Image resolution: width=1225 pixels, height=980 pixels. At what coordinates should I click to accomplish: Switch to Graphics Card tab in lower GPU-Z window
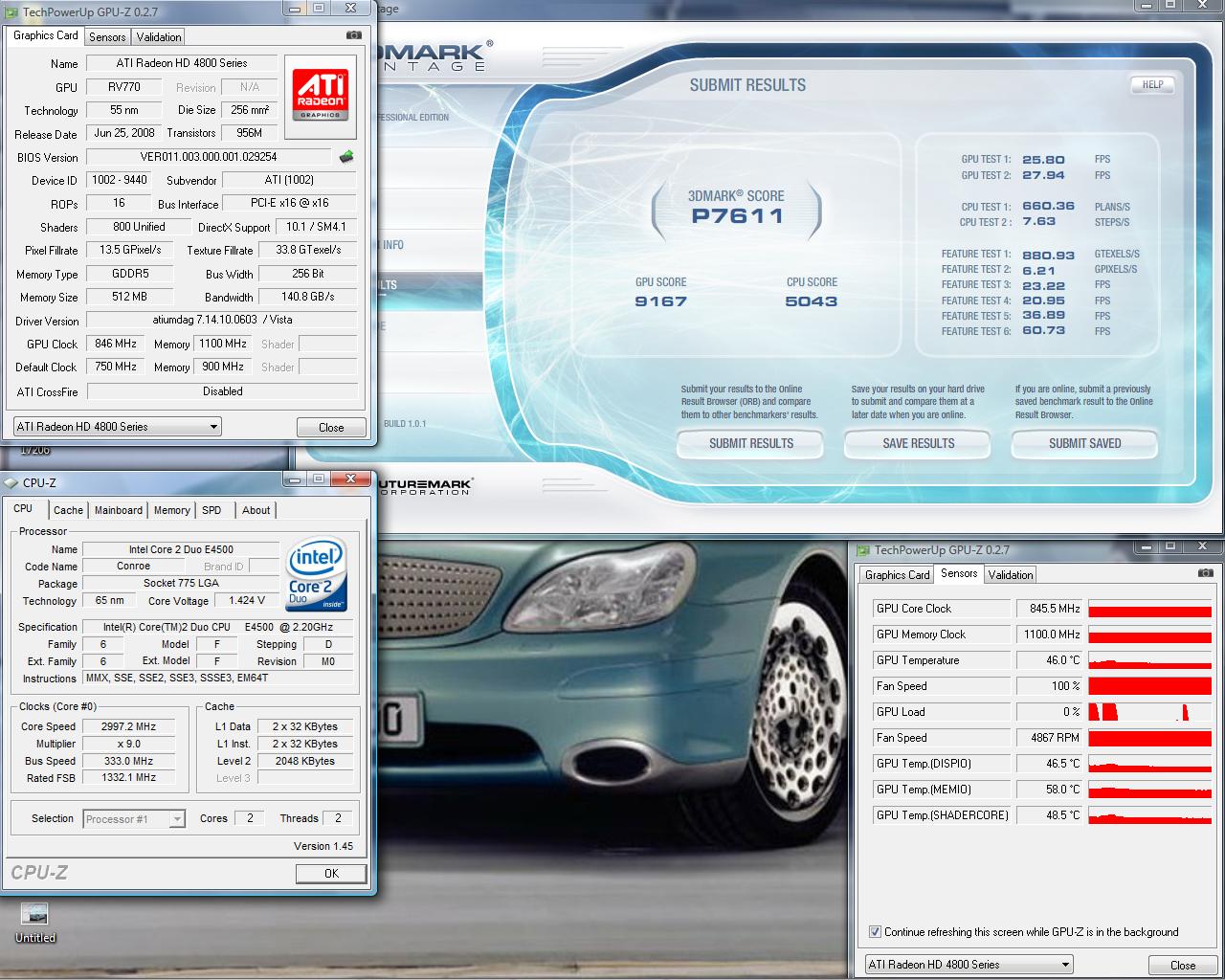pos(897,575)
